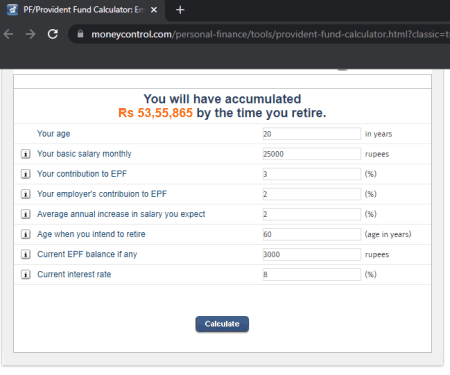This screenshot has height=375, width=450.
Task: Open a new tab with the plus button
Action: click(x=180, y=10)
